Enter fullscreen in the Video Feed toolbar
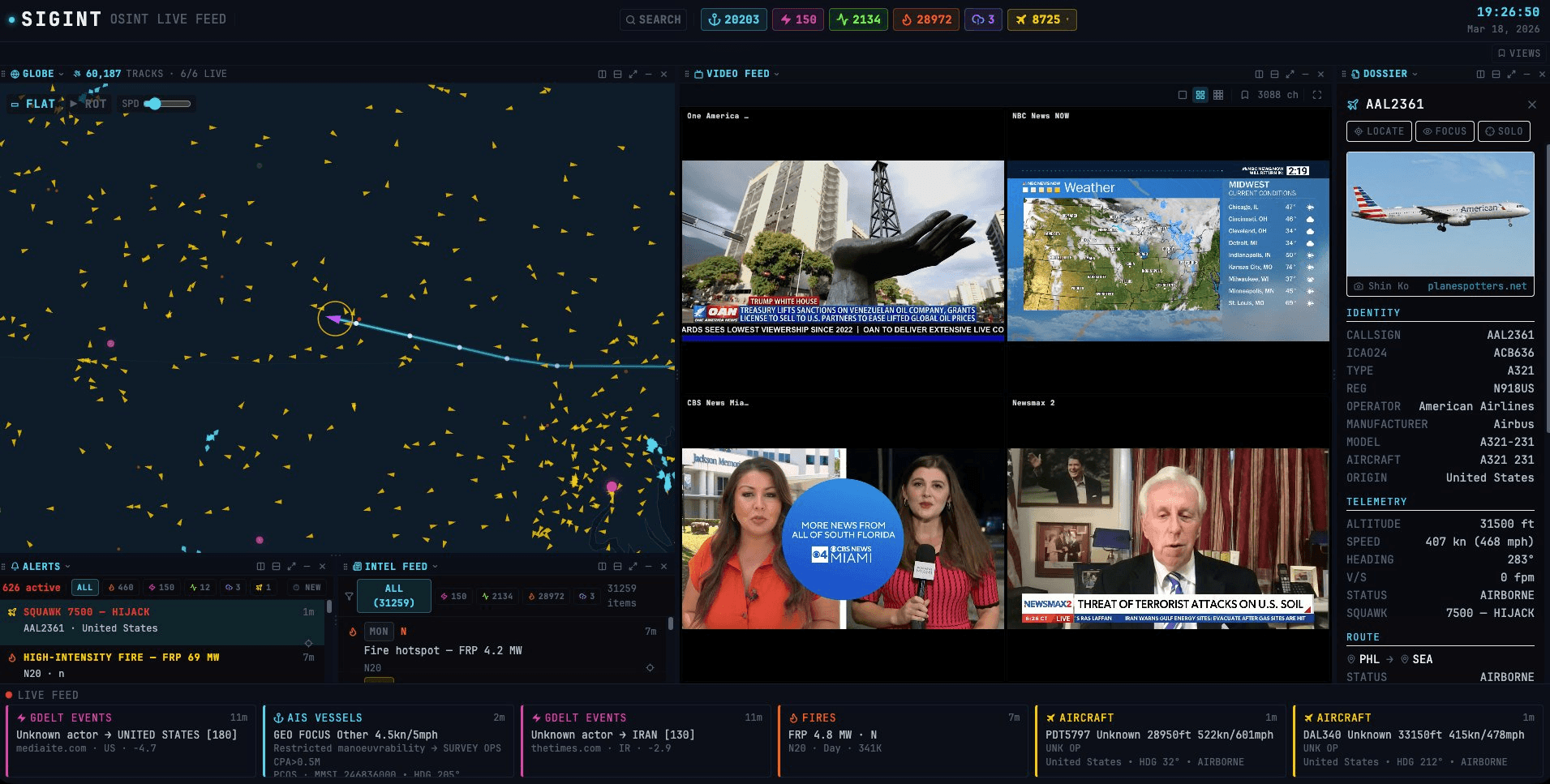 tap(1317, 95)
